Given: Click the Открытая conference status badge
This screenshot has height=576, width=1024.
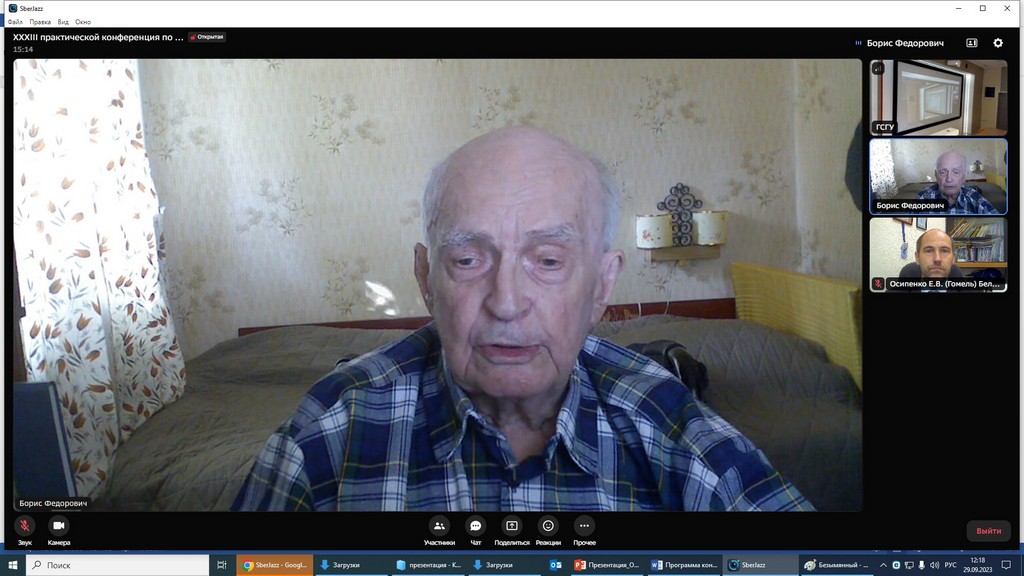Looking at the screenshot, I should point(207,37).
